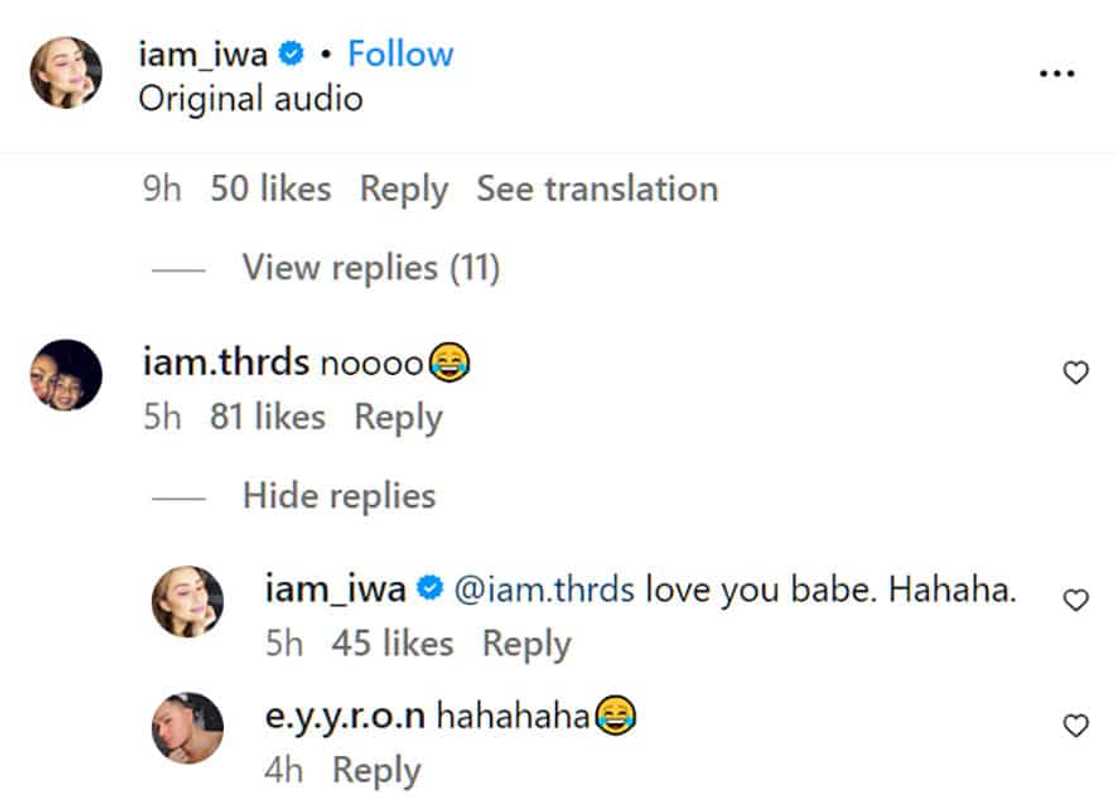
Task: Open iam.thrds profile avatar
Action: pyautogui.click(x=66, y=375)
